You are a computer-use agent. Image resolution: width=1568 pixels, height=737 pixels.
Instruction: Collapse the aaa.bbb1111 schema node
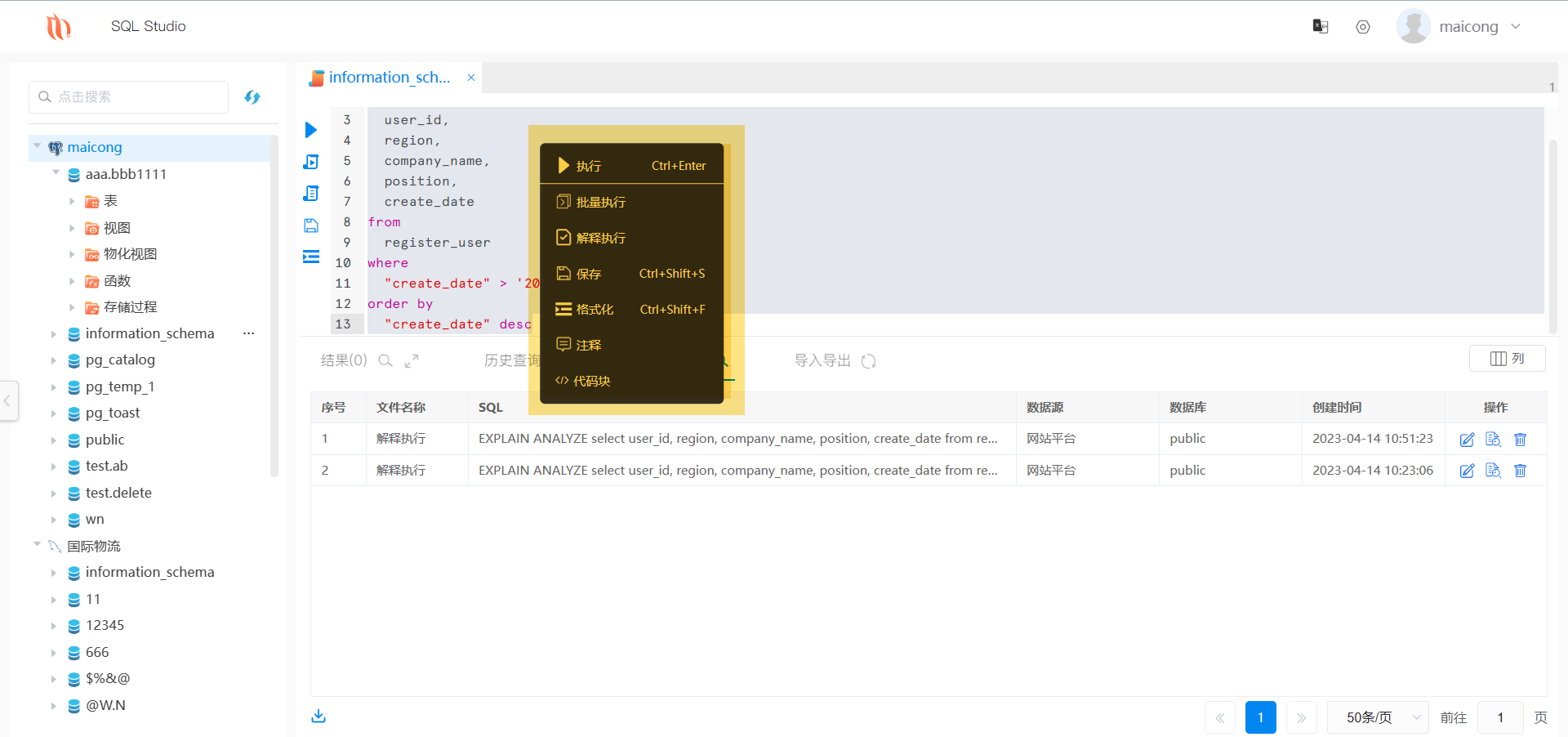point(56,173)
